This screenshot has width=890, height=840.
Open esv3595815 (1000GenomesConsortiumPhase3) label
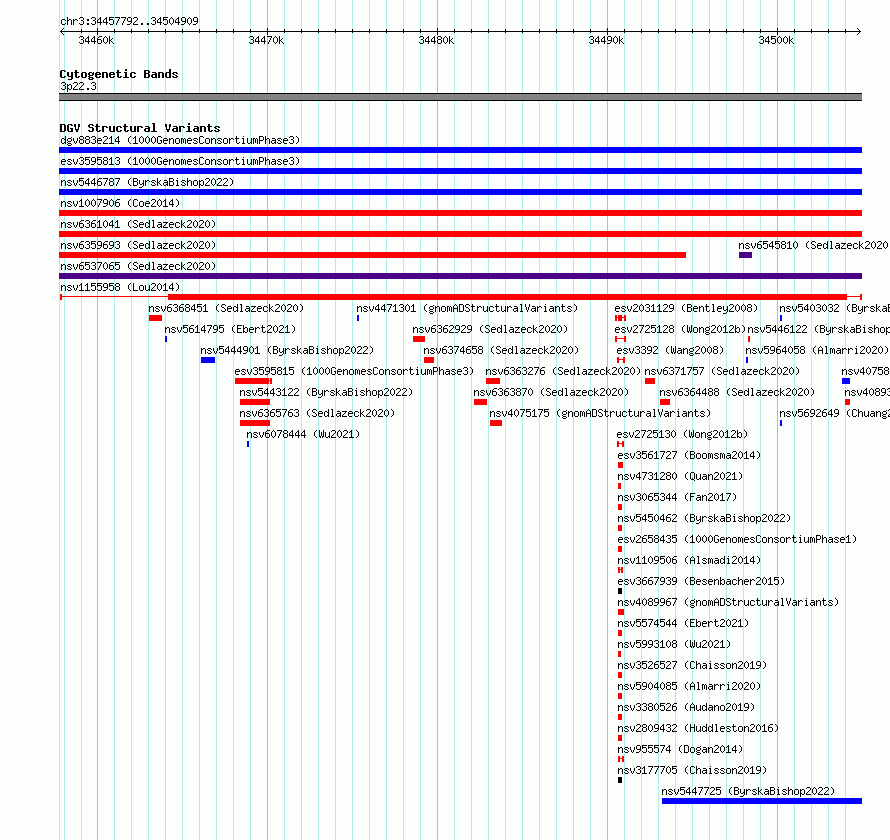click(354, 371)
